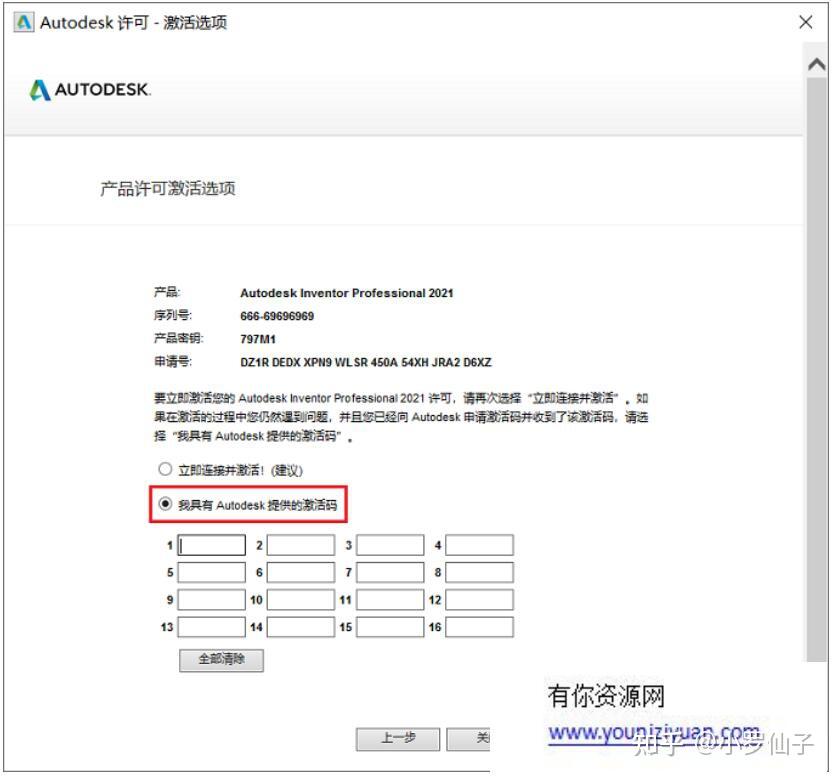Click activation code field 2
Screen dimensions: 835x778
click(301, 546)
